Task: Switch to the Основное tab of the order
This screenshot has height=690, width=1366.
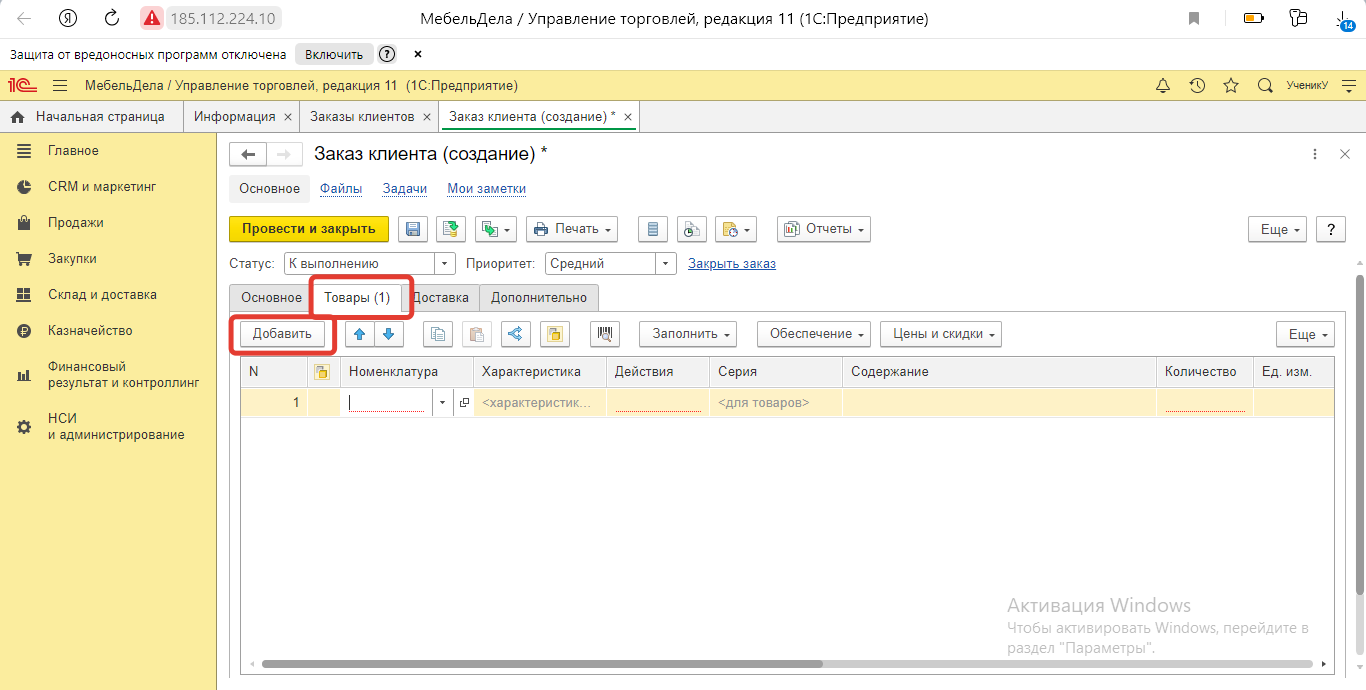Action: tap(271, 297)
